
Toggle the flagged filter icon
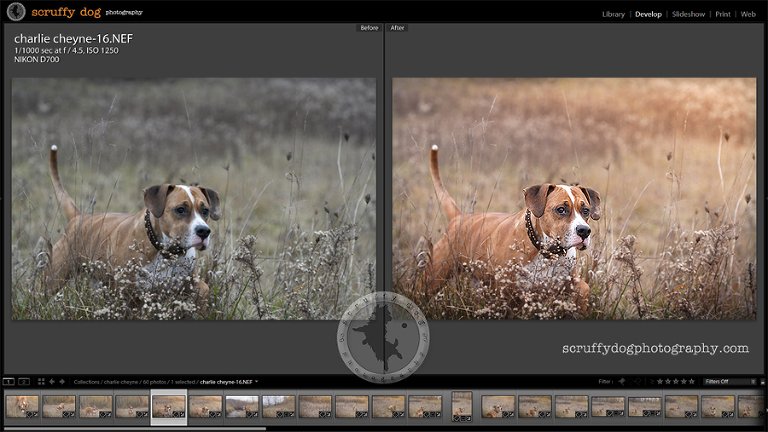tap(621, 381)
